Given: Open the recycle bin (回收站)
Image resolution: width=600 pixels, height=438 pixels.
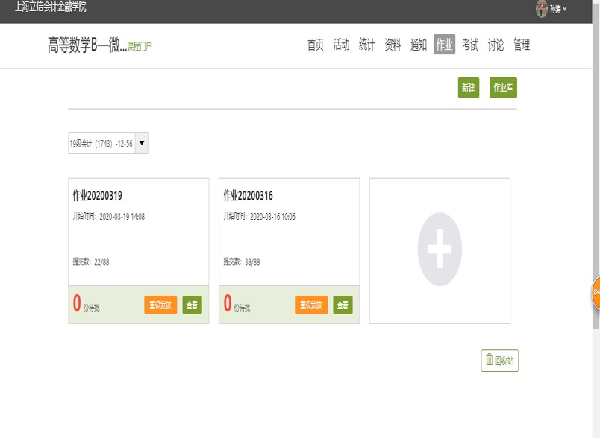Looking at the screenshot, I should point(500,361).
